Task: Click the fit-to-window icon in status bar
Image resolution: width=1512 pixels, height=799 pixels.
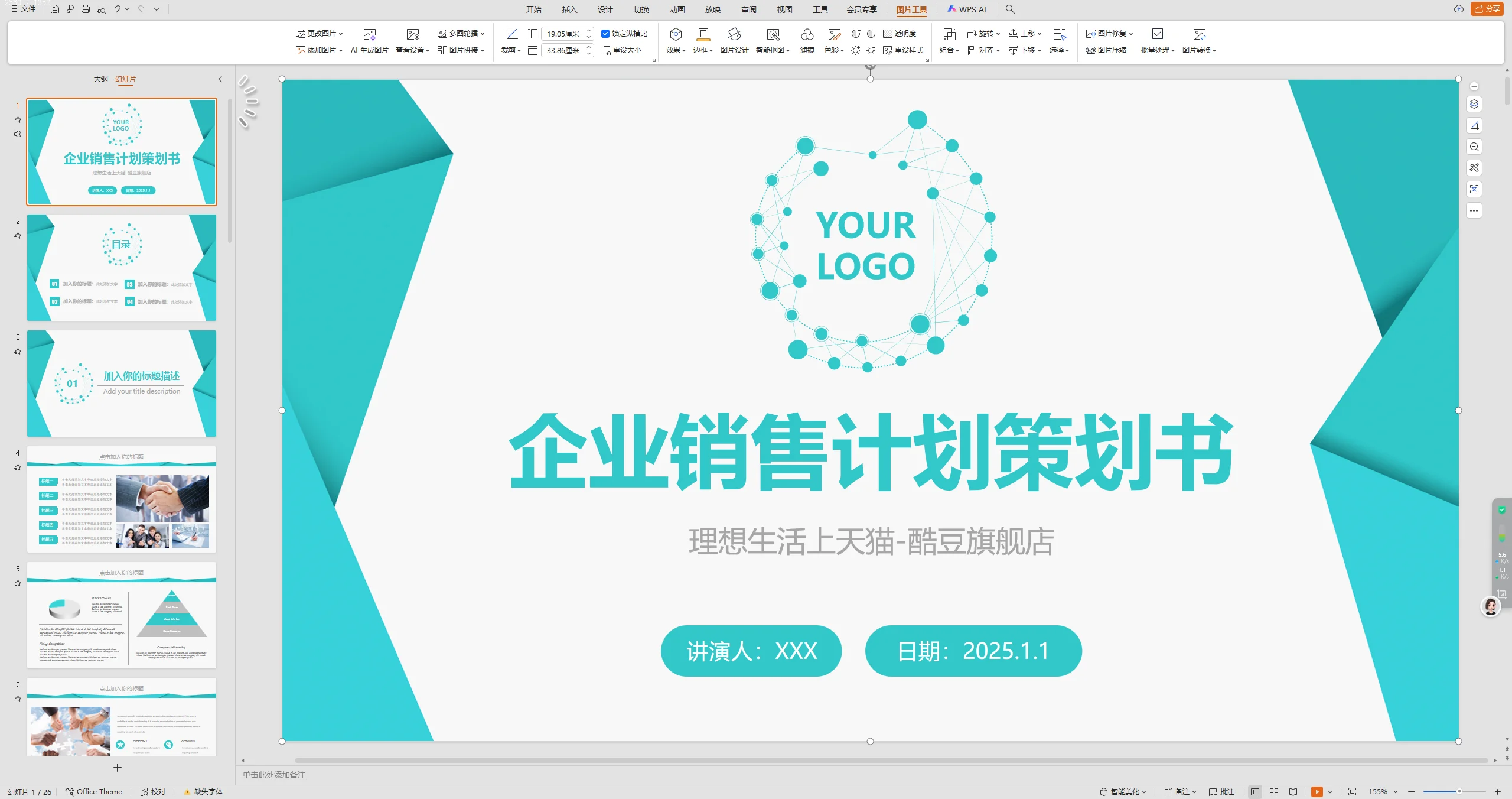Action: click(1352, 791)
